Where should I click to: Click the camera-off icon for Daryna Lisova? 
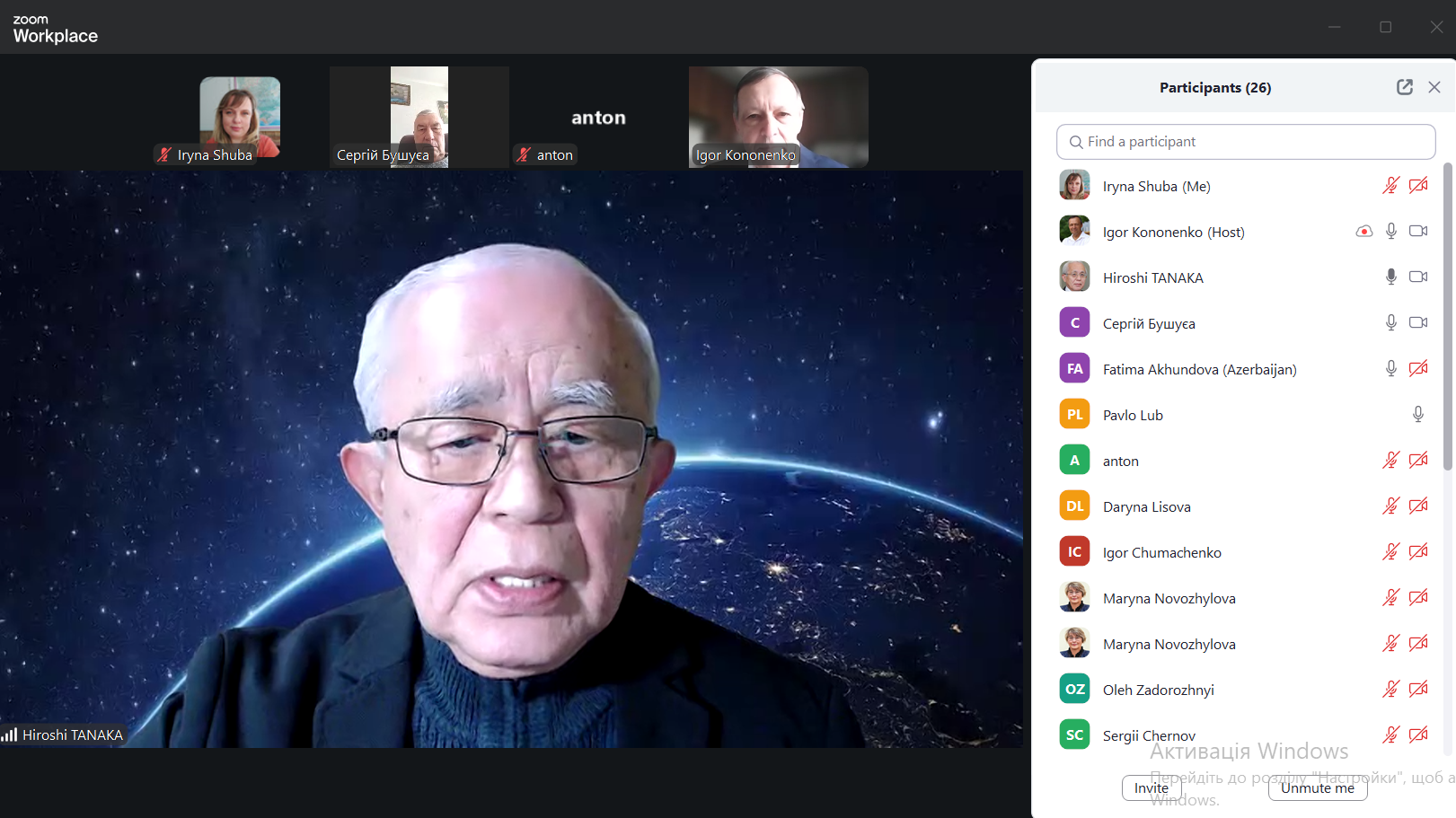(x=1418, y=506)
